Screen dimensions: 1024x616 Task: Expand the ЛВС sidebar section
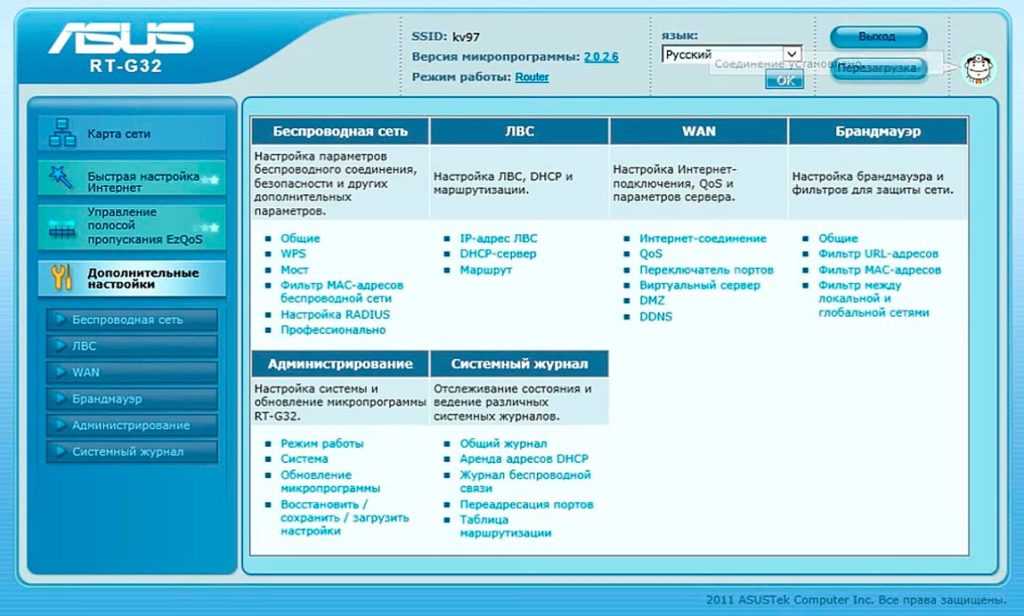click(132, 346)
